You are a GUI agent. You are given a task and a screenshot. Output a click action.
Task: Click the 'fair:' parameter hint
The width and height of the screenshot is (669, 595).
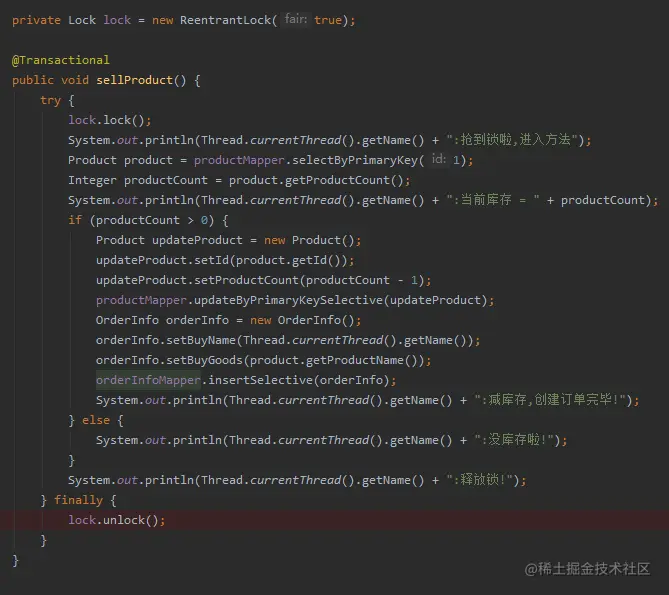[x=296, y=19]
